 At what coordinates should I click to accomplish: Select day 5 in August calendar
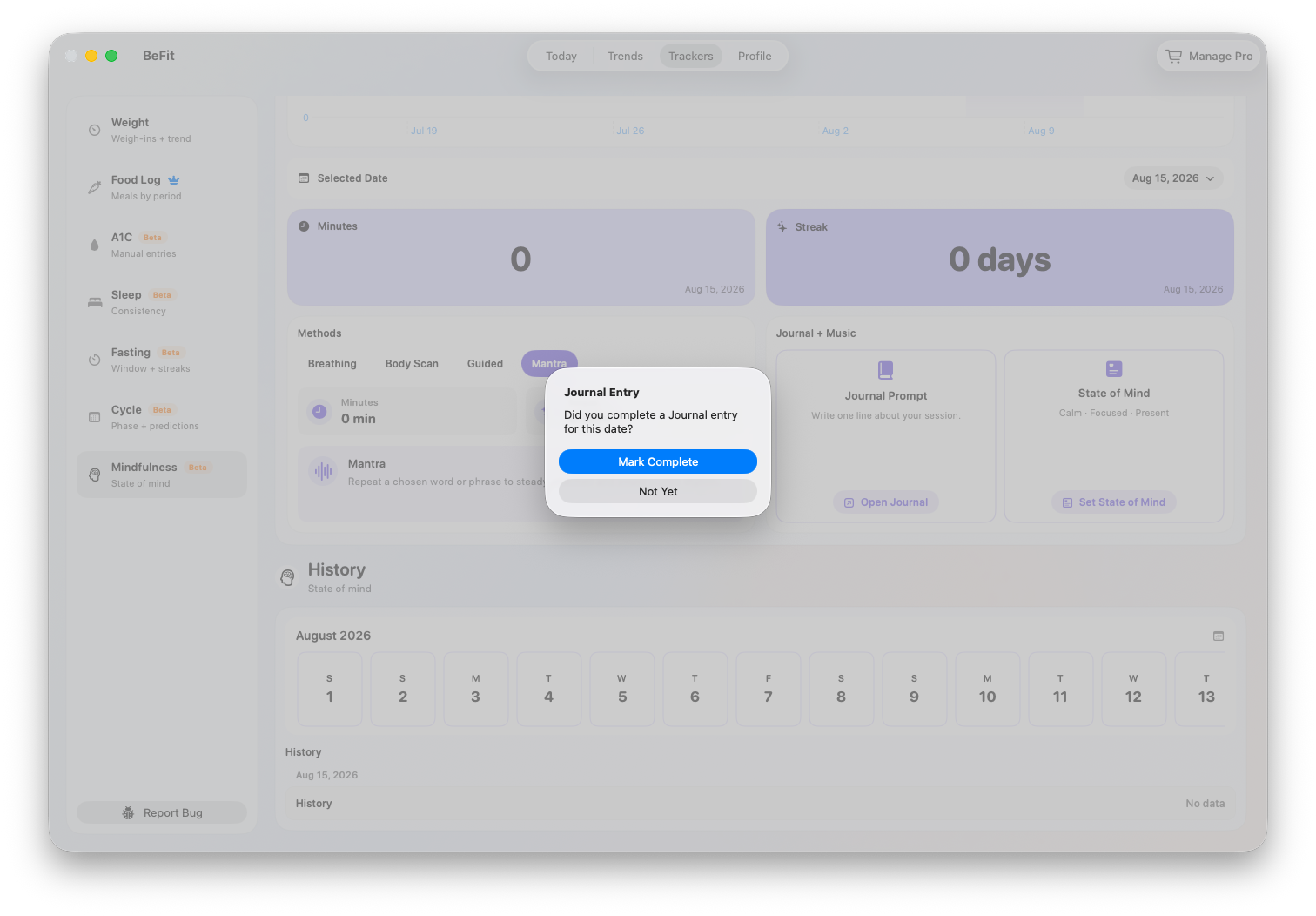click(622, 689)
